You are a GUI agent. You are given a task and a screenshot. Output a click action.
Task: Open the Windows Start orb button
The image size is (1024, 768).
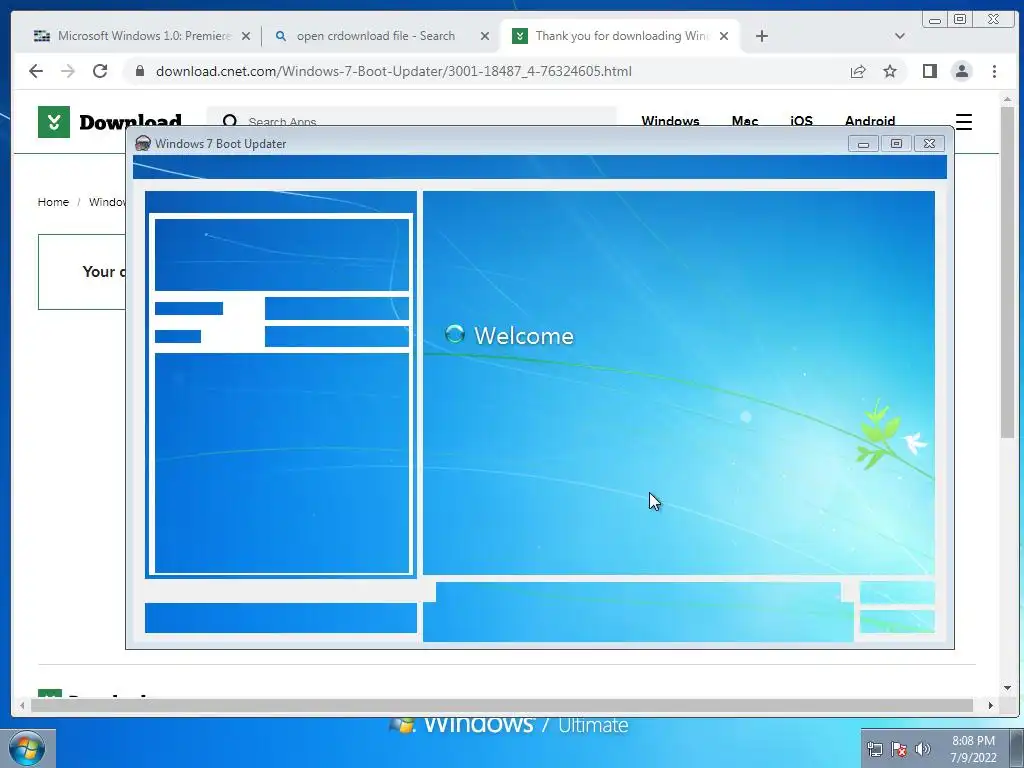click(27, 749)
